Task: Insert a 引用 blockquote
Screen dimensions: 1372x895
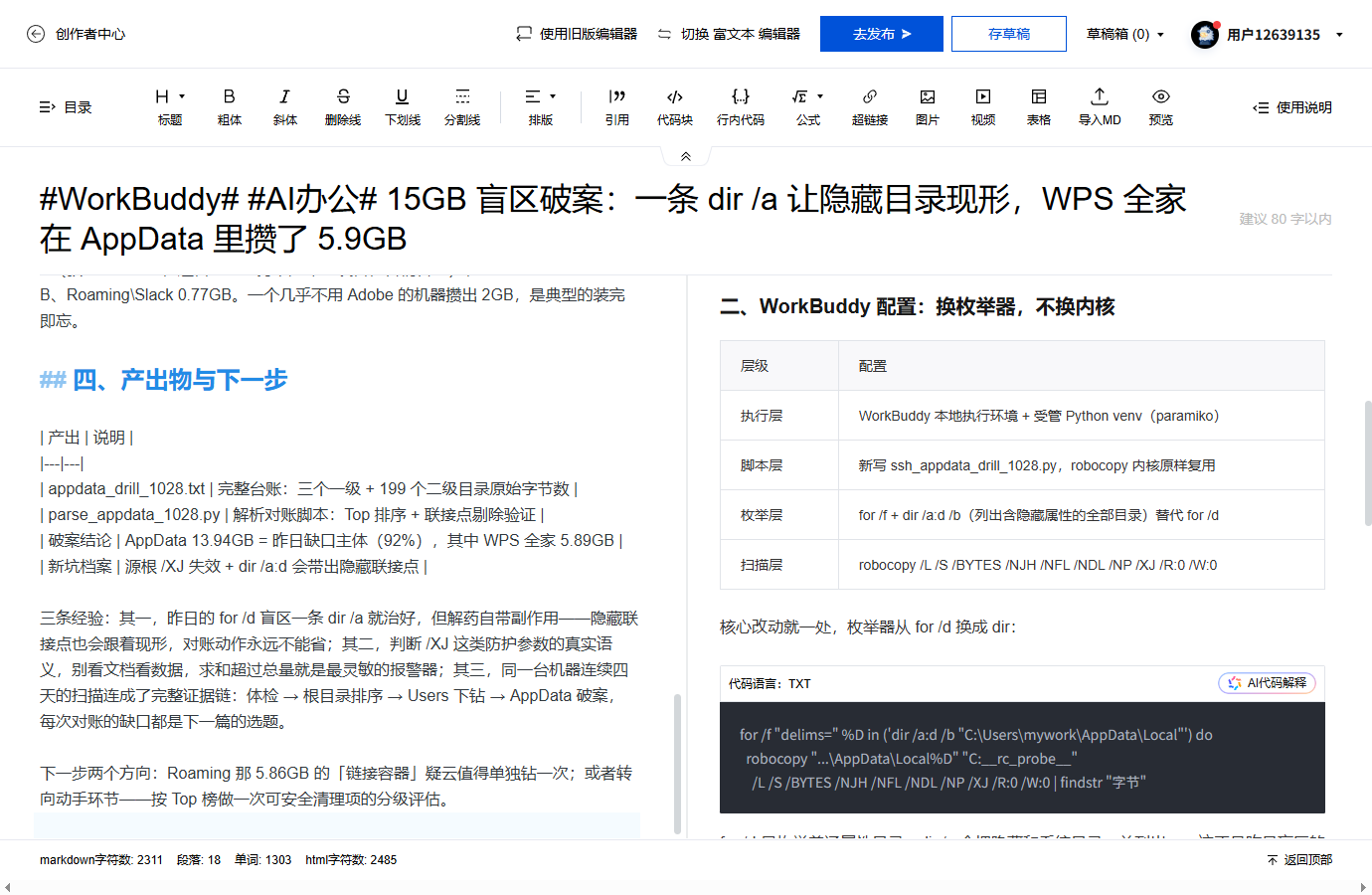Action: (617, 106)
